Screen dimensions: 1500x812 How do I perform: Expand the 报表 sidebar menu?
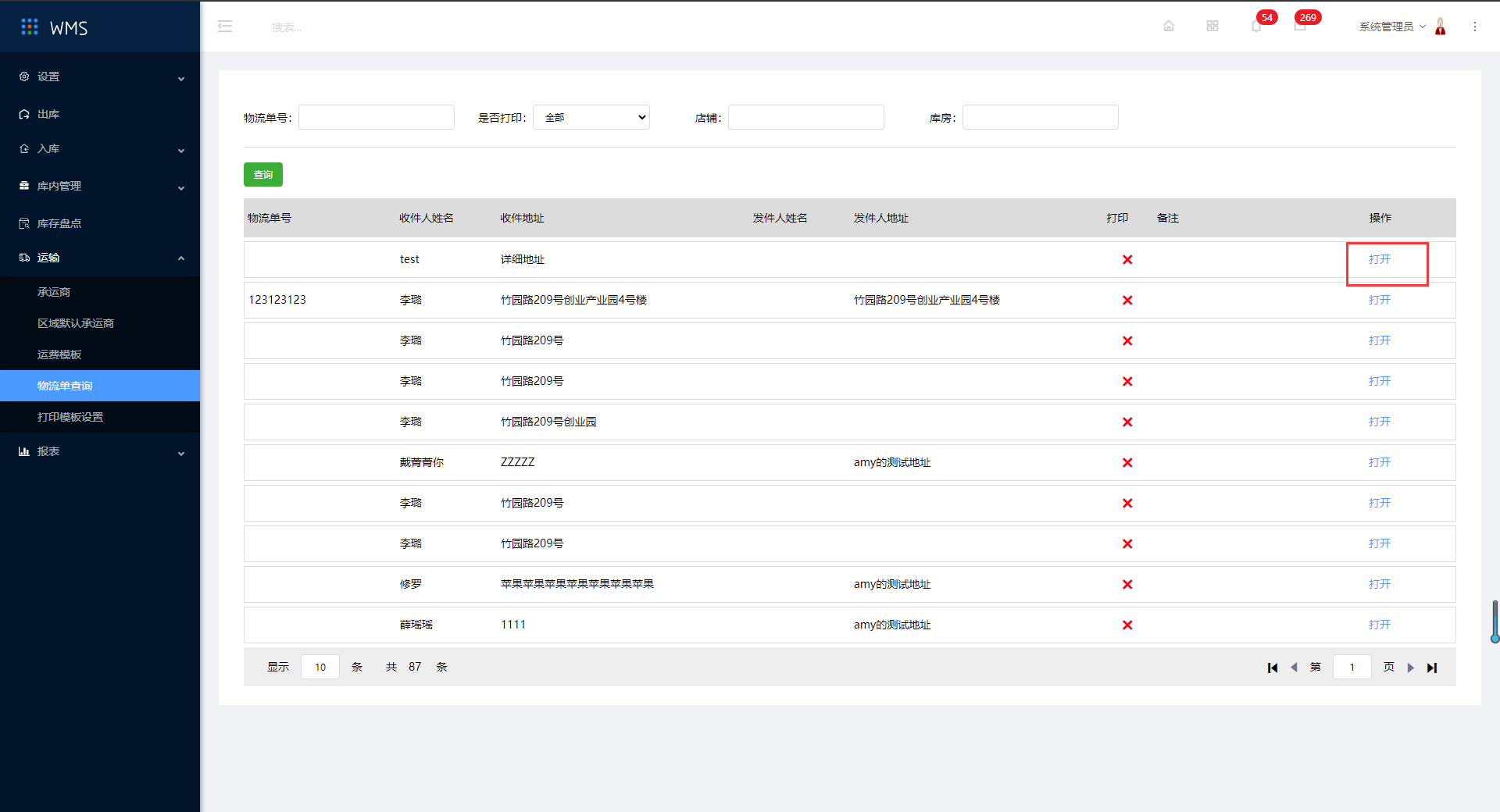point(100,451)
